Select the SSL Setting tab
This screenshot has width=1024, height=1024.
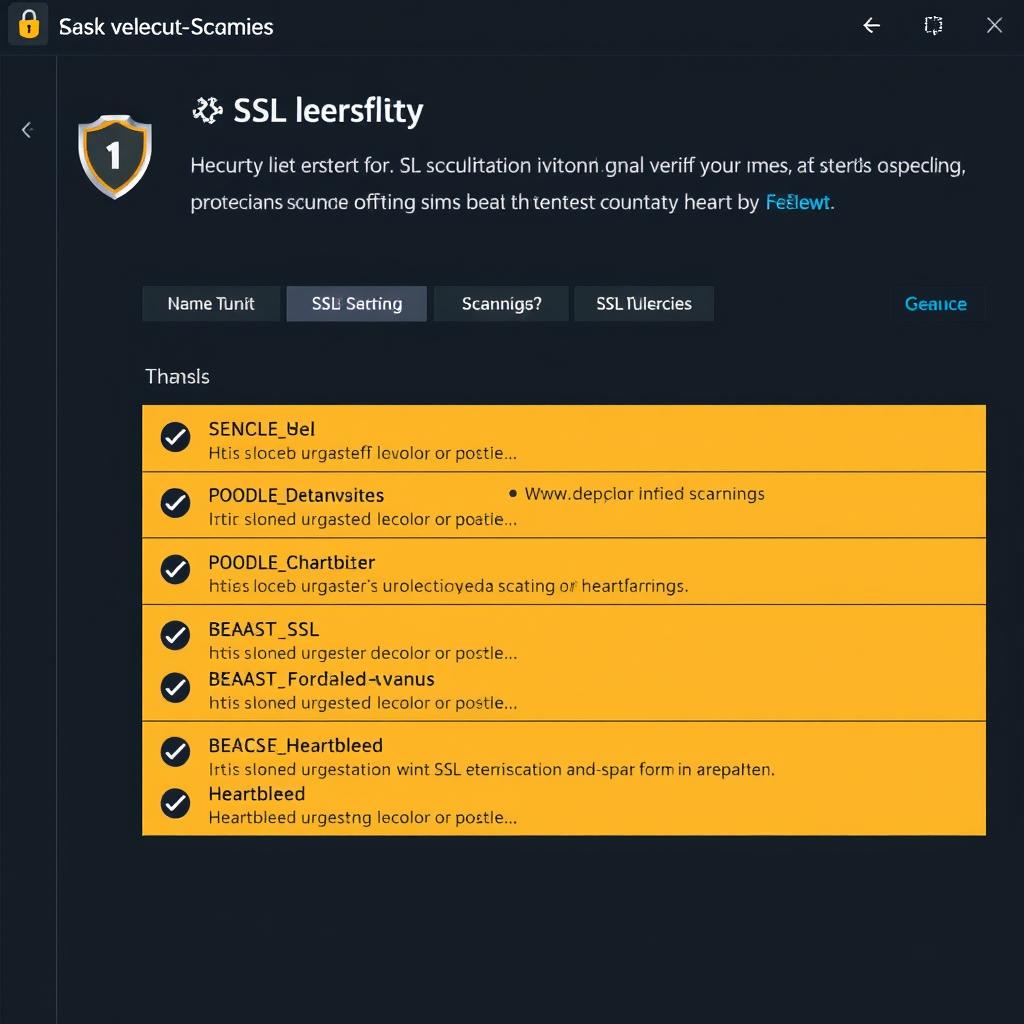click(357, 304)
